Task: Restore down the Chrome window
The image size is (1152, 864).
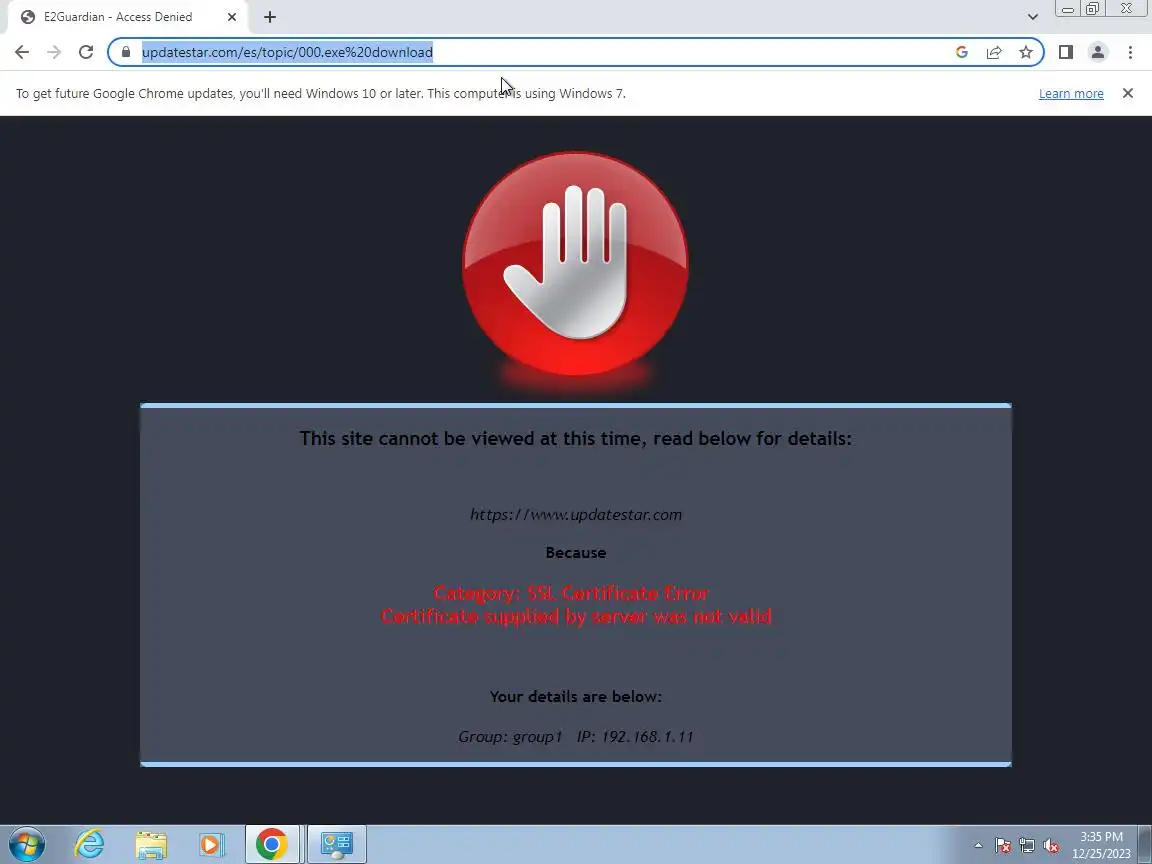Action: click(x=1092, y=9)
